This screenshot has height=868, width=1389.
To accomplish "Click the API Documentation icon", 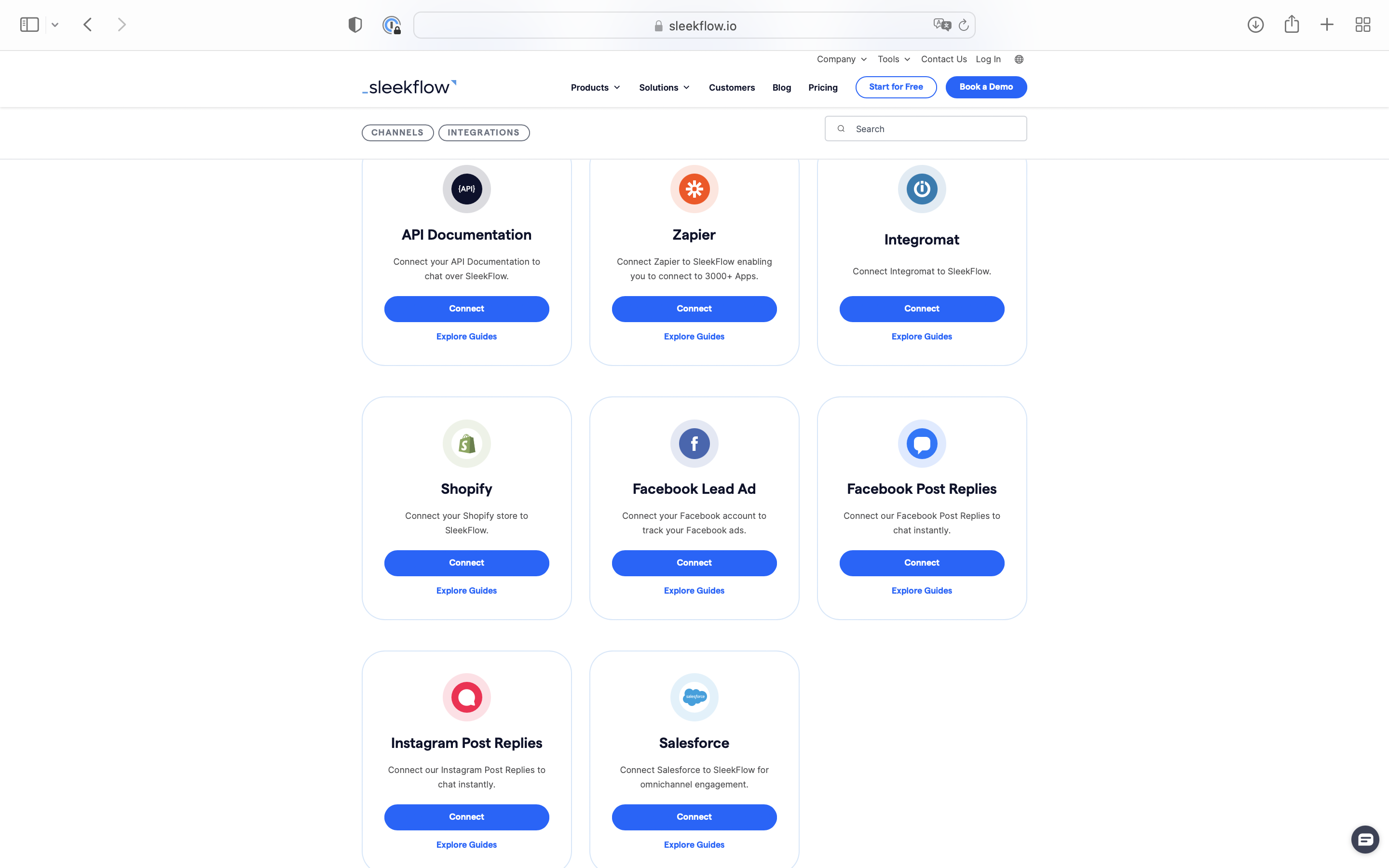I will point(466,189).
